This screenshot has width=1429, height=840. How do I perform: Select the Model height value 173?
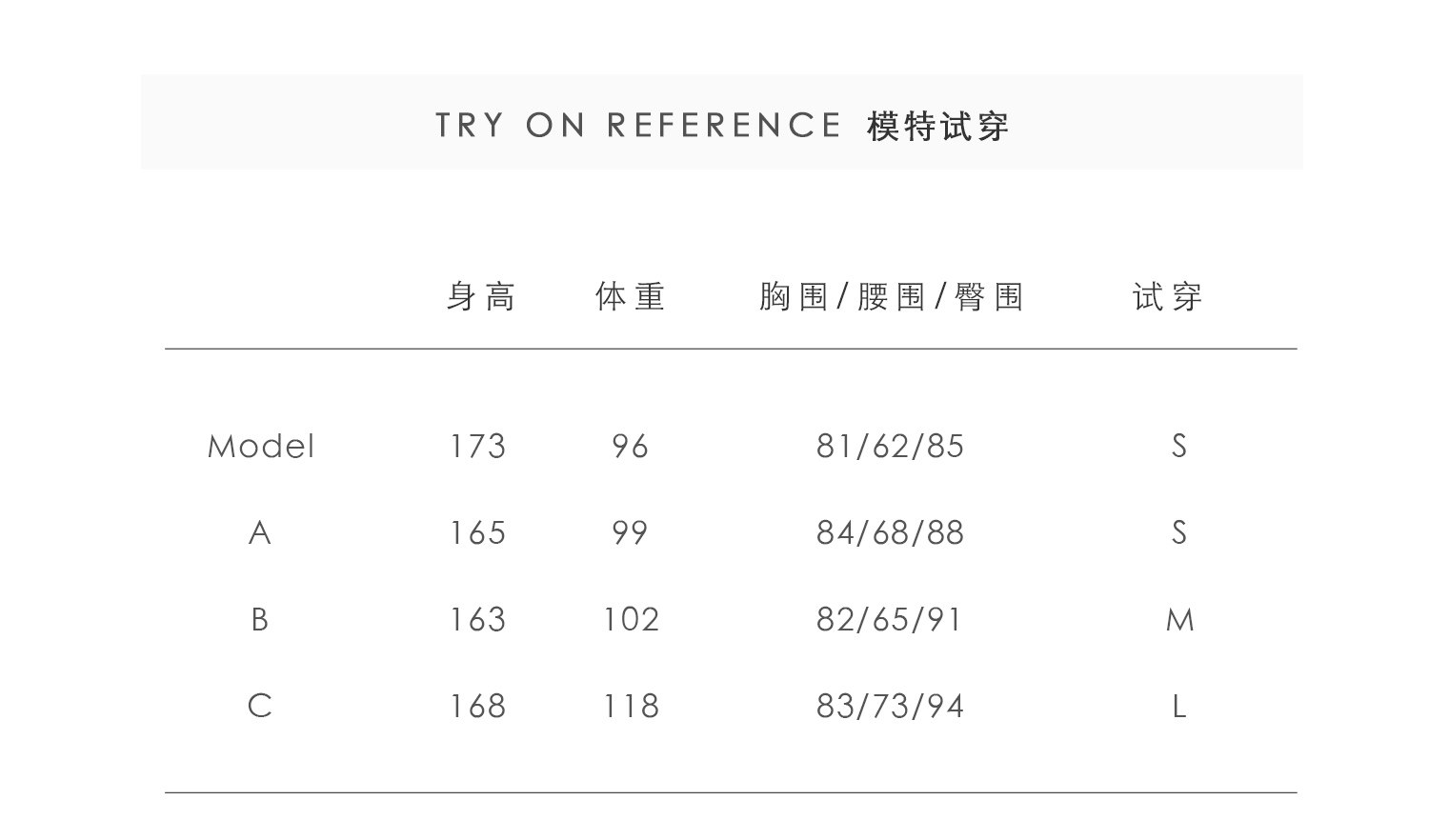point(478,447)
